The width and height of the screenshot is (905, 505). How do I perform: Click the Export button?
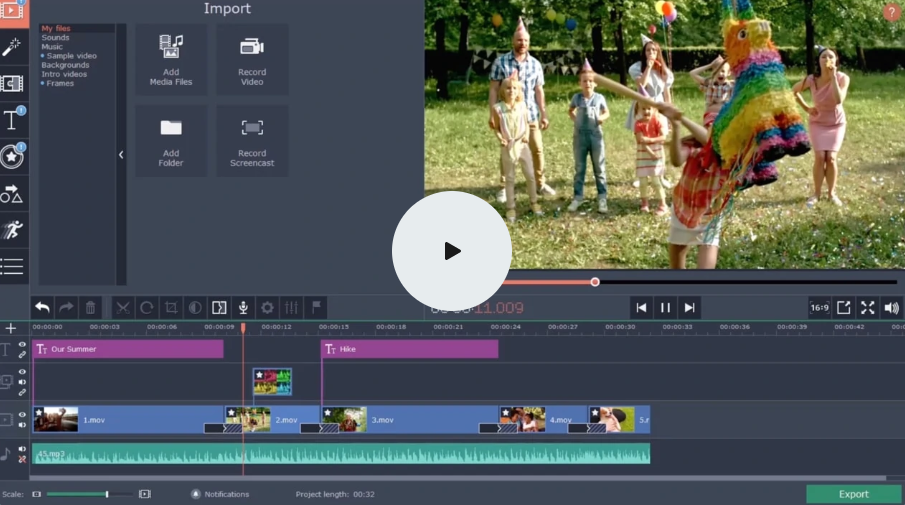(x=853, y=494)
